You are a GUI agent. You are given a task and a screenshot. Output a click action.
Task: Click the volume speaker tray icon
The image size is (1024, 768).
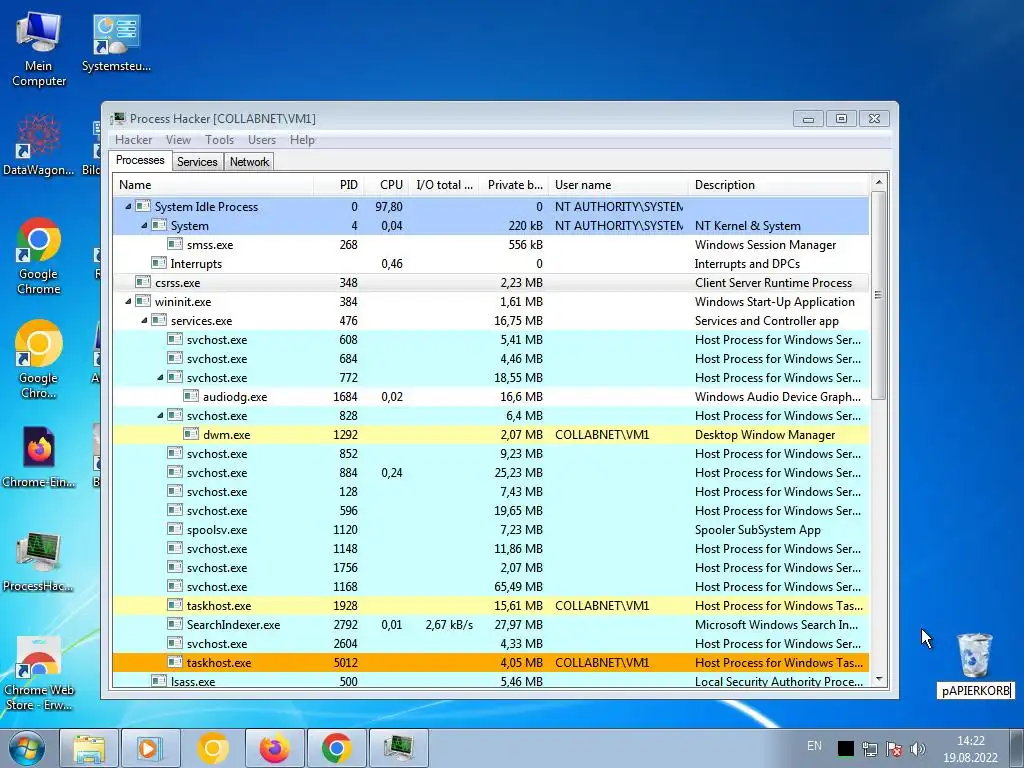pos(918,748)
